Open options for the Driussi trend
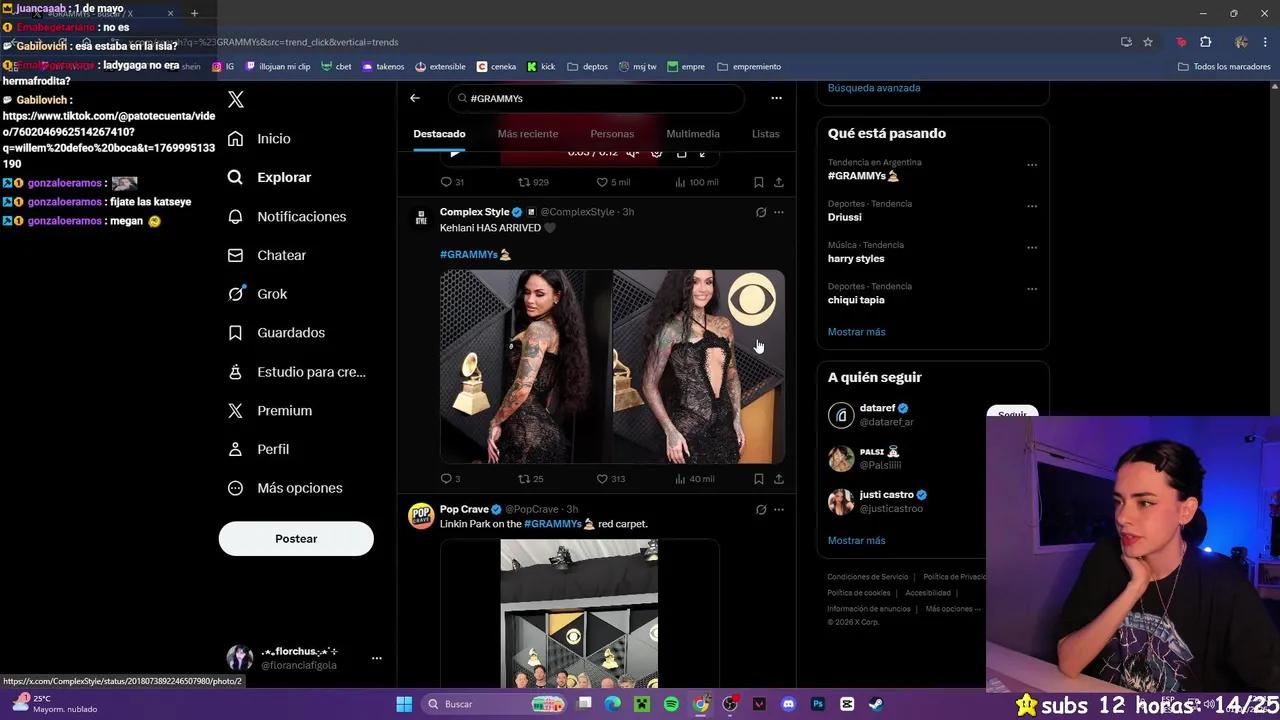 pyautogui.click(x=1031, y=207)
